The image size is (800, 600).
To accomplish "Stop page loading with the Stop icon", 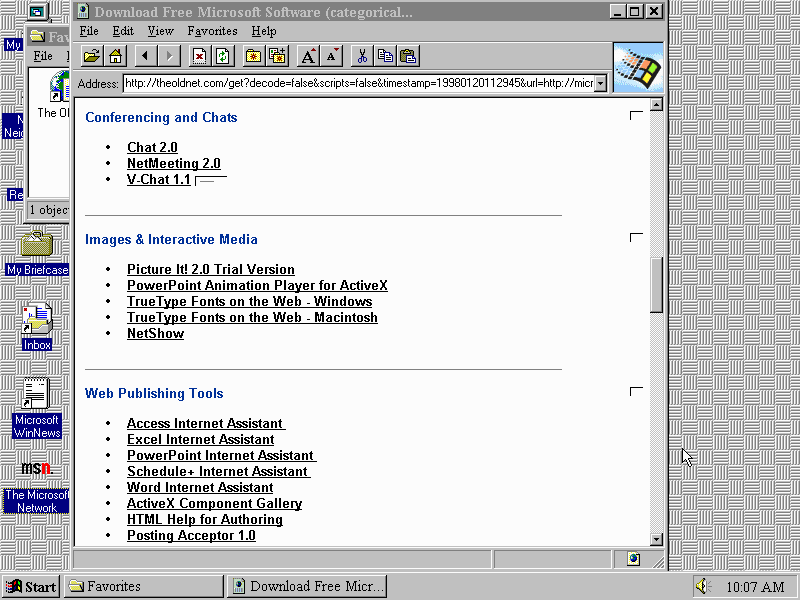I will (200, 56).
